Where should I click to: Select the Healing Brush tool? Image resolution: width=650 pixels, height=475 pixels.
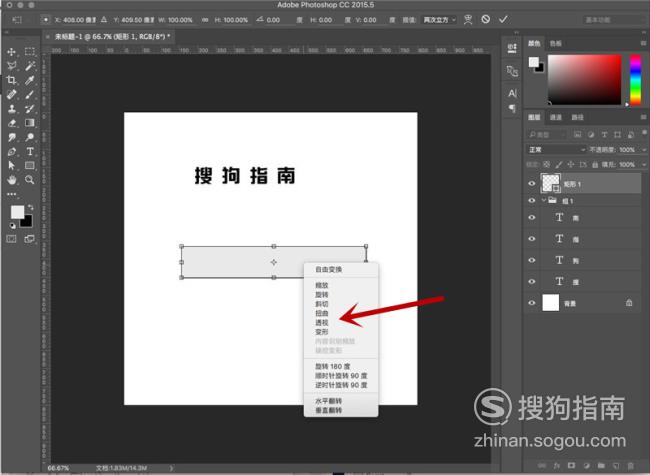[x=12, y=95]
